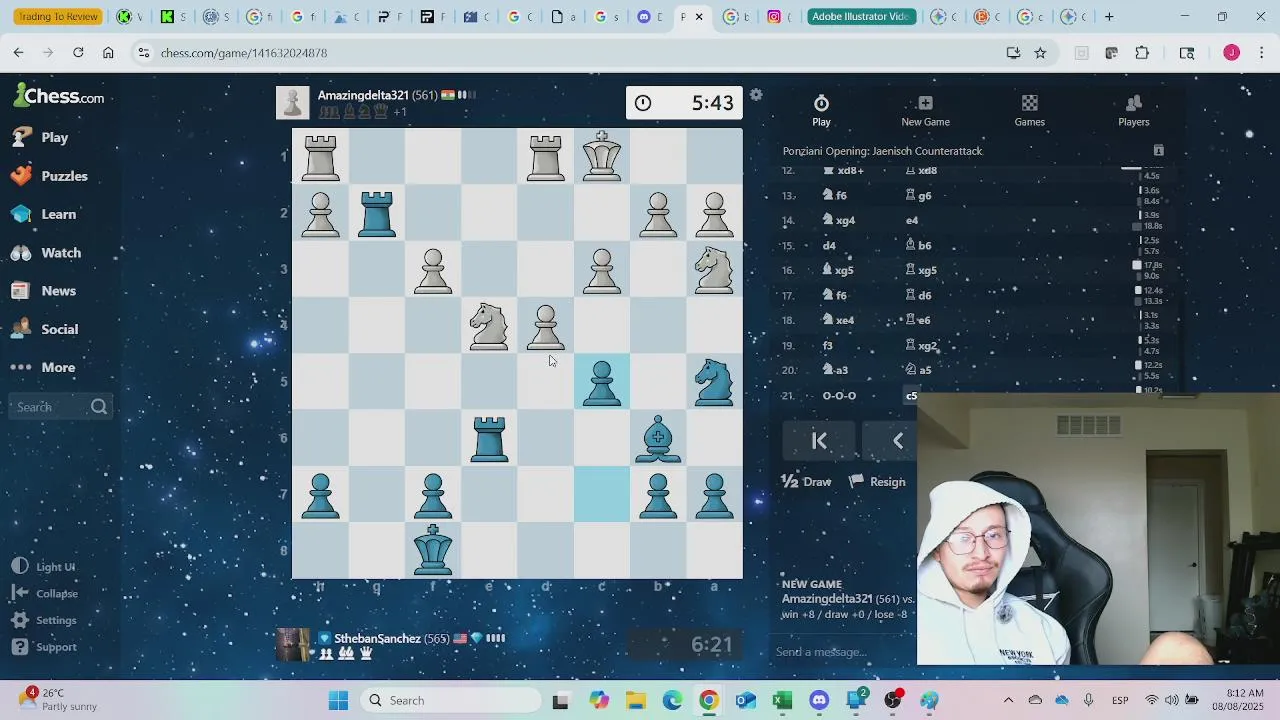Jump to the first move of the game
This screenshot has height=720, width=1280.
[x=819, y=441]
